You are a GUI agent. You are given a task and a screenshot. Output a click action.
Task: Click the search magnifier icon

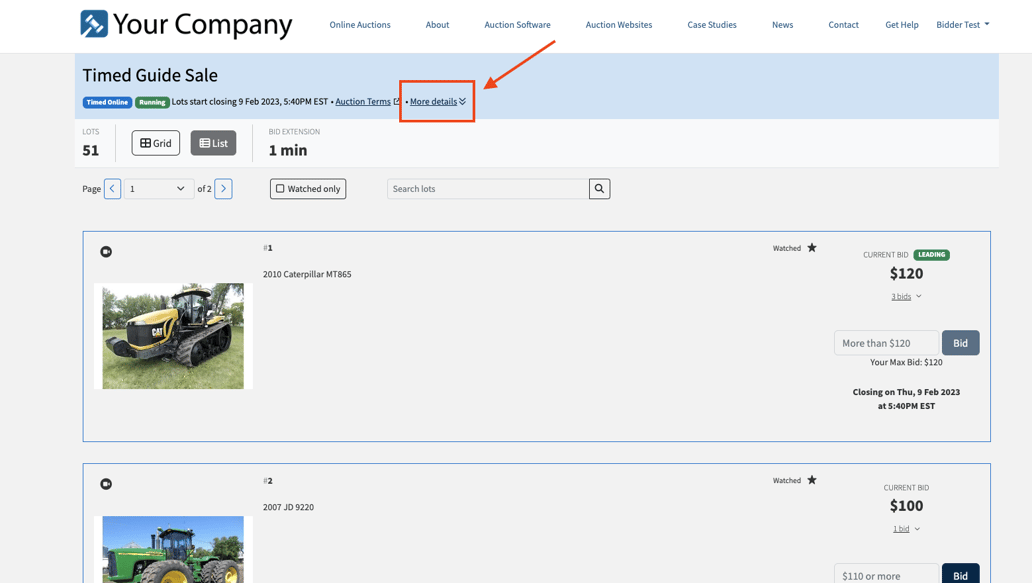coord(598,188)
